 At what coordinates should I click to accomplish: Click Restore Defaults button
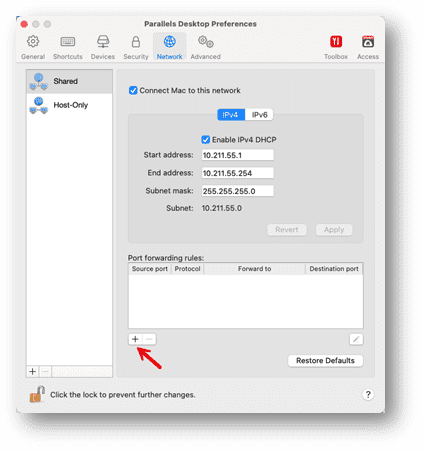(325, 361)
